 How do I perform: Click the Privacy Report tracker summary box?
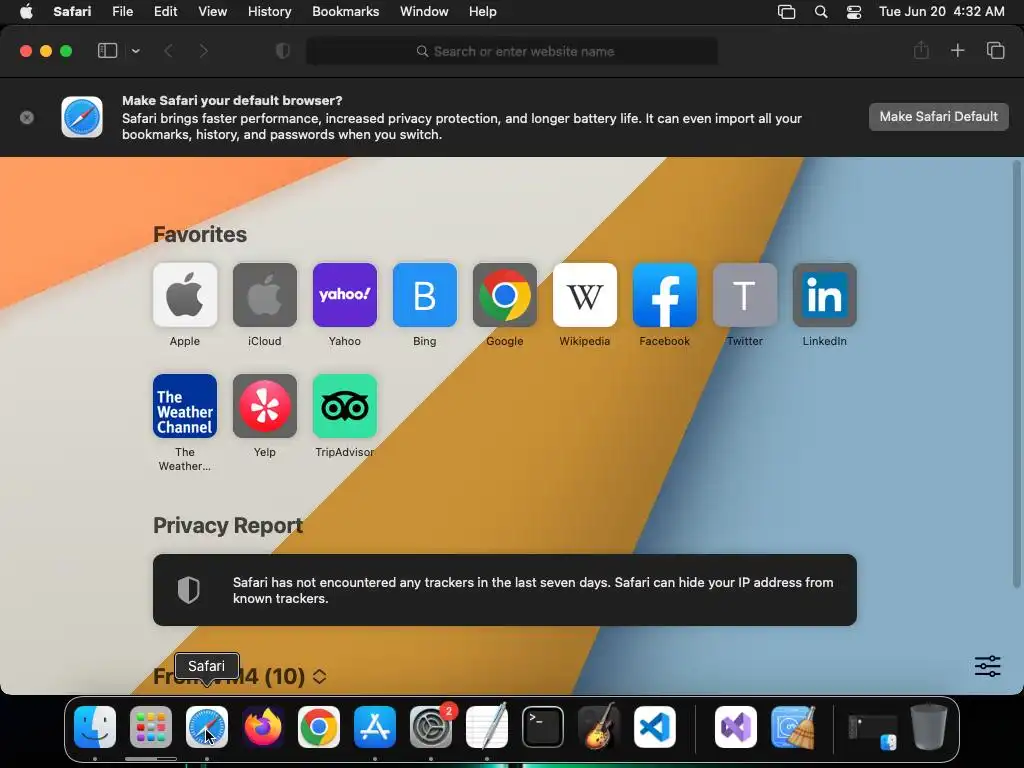[505, 590]
